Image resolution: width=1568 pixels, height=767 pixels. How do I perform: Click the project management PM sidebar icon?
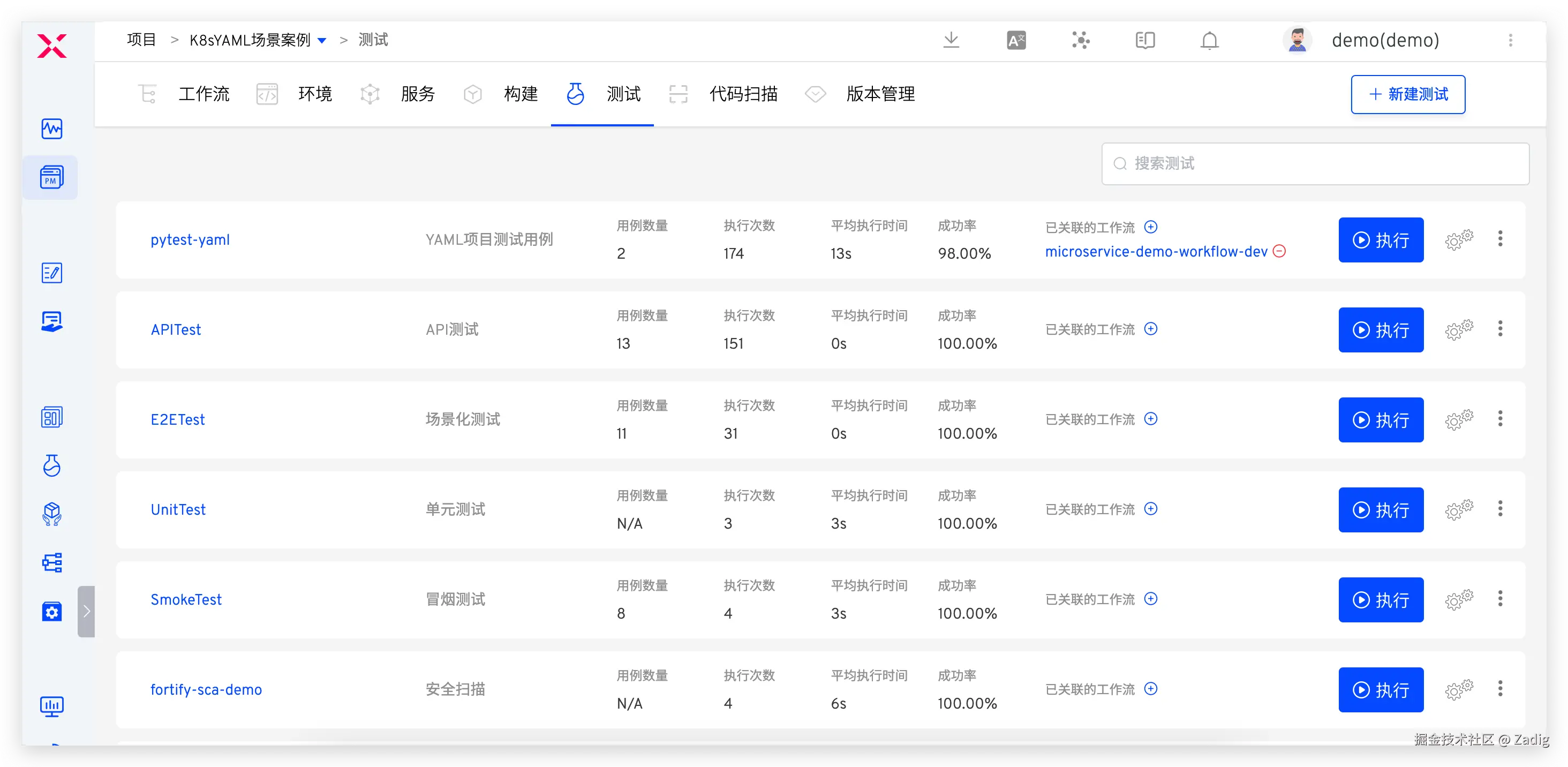coord(52,177)
